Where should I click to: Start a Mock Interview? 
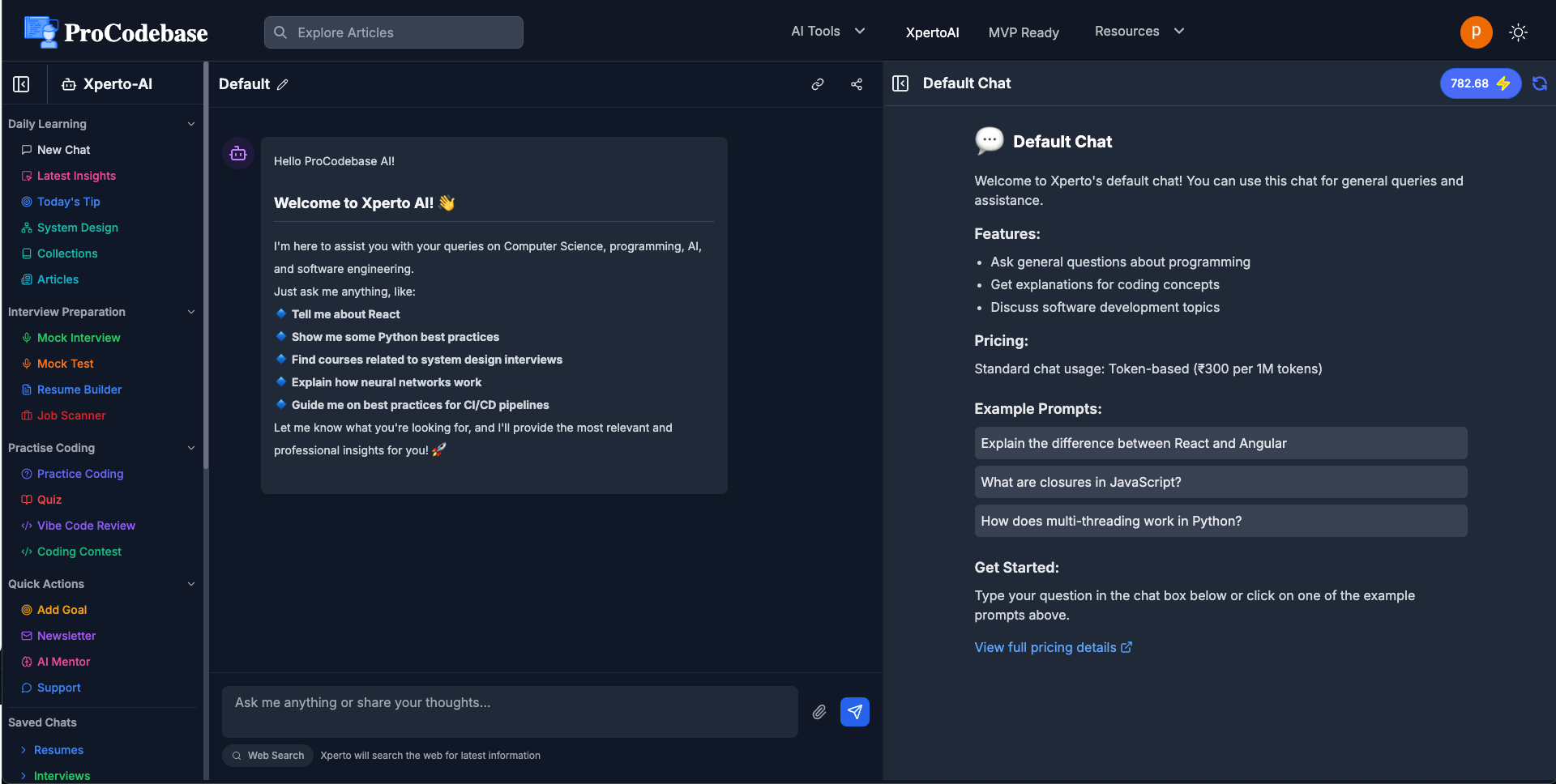tap(71, 338)
